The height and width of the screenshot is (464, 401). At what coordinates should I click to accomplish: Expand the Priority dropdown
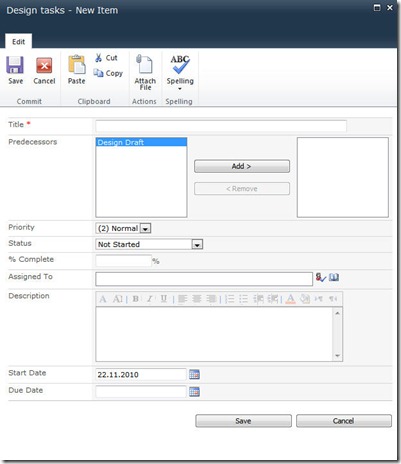(146, 229)
